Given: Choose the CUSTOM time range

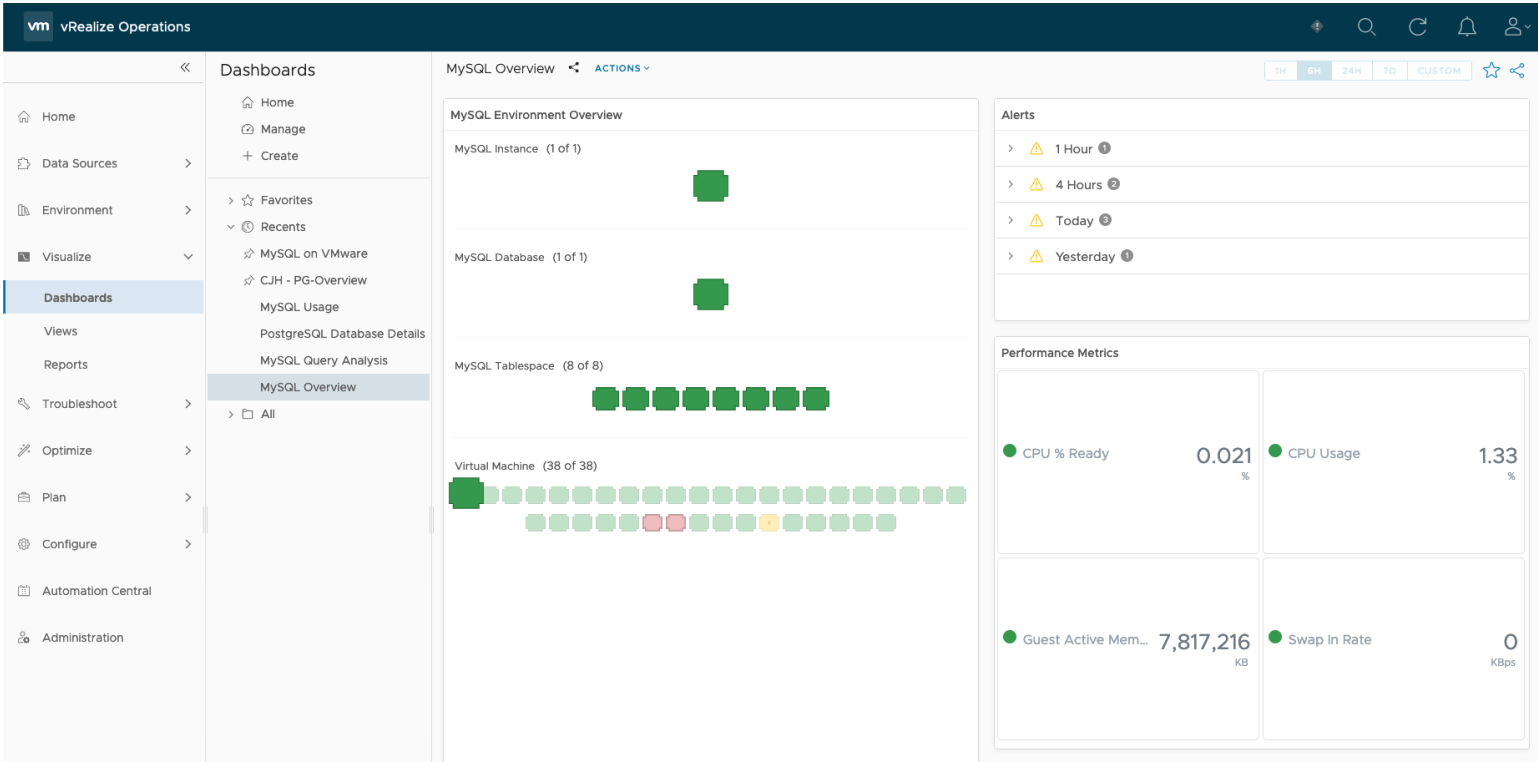Looking at the screenshot, I should pyautogui.click(x=1439, y=71).
